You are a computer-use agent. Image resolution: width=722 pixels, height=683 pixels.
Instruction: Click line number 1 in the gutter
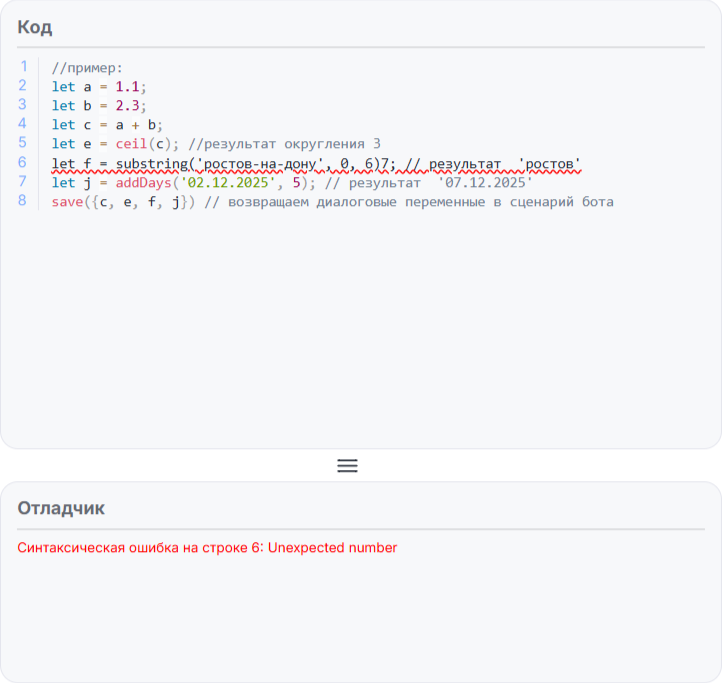click(23, 67)
